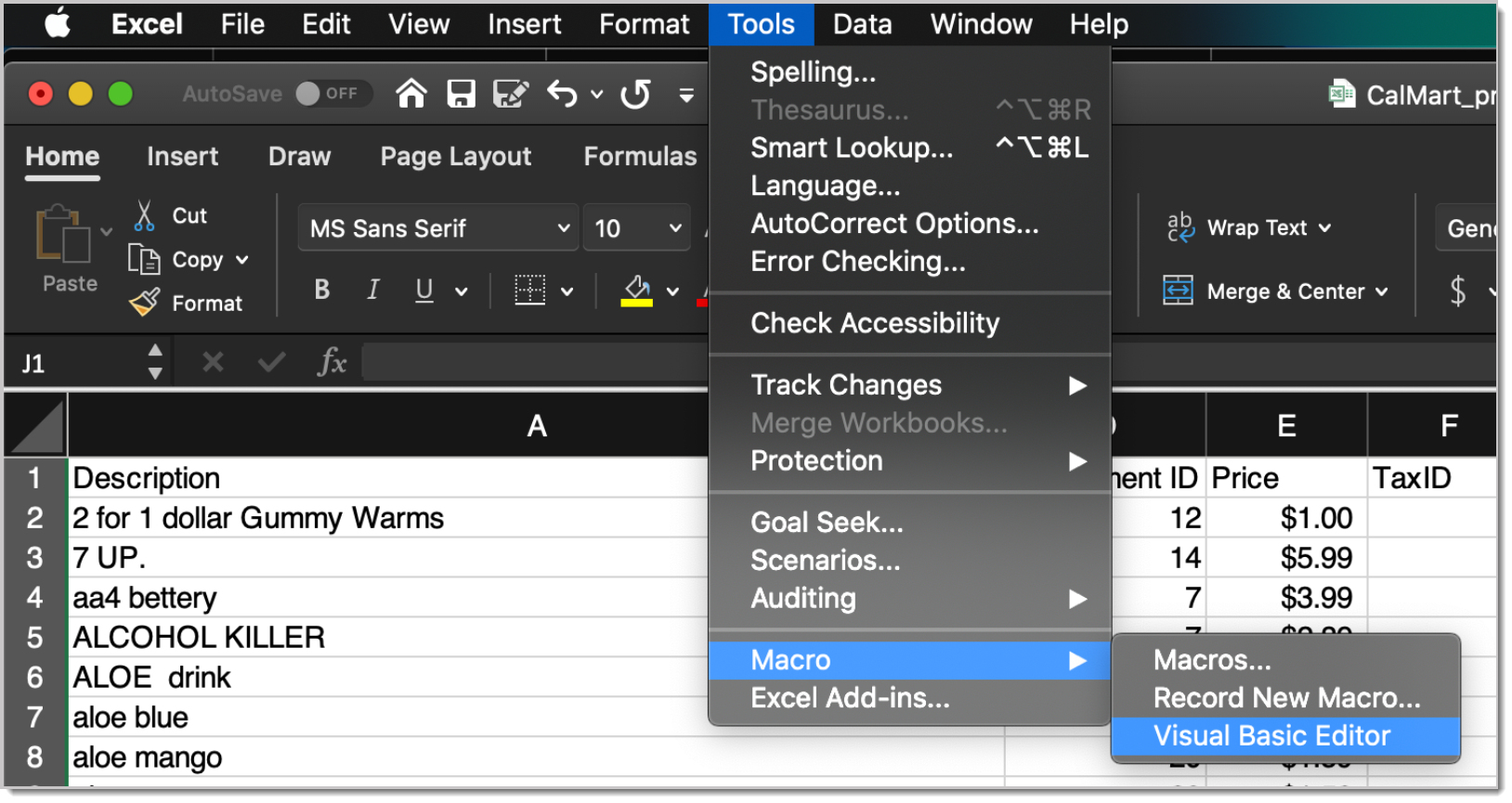
Task: Click the Name Box stepper arrows
Action: pos(155,362)
